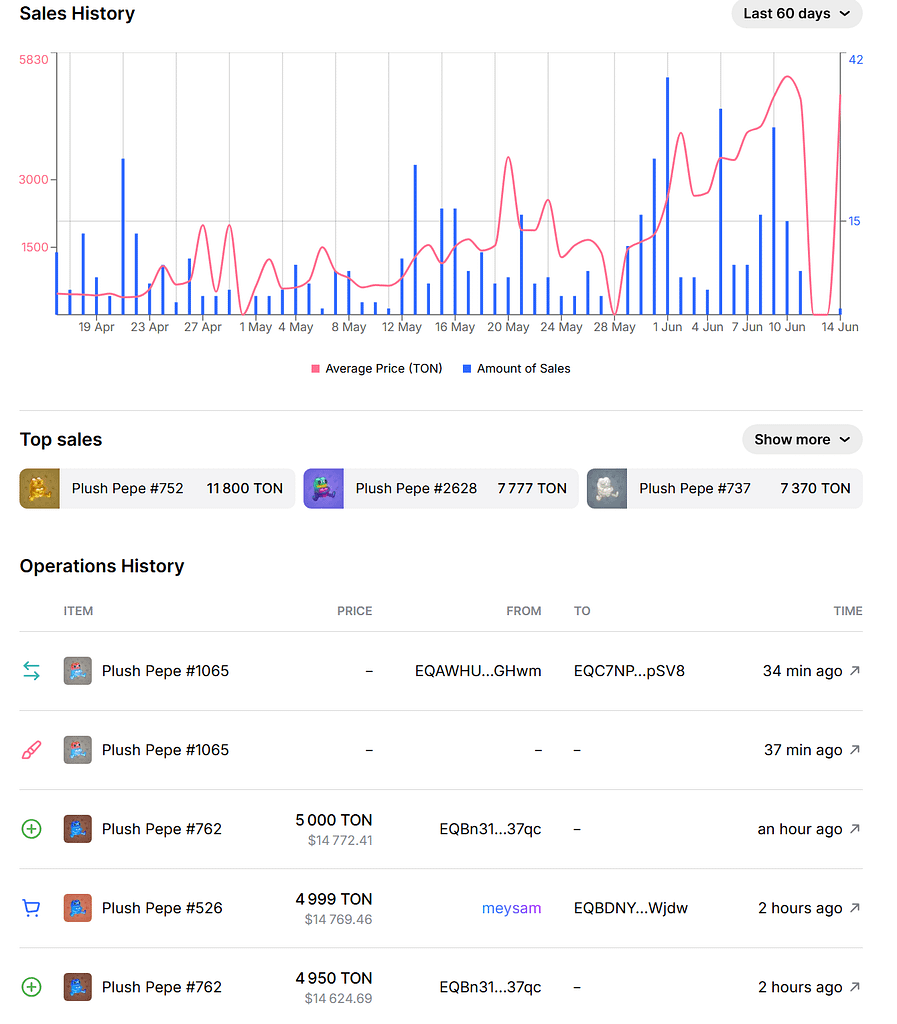Click transfer icon on first Plush Pepe #1065 row
The height and width of the screenshot is (1024, 897).
click(31, 671)
